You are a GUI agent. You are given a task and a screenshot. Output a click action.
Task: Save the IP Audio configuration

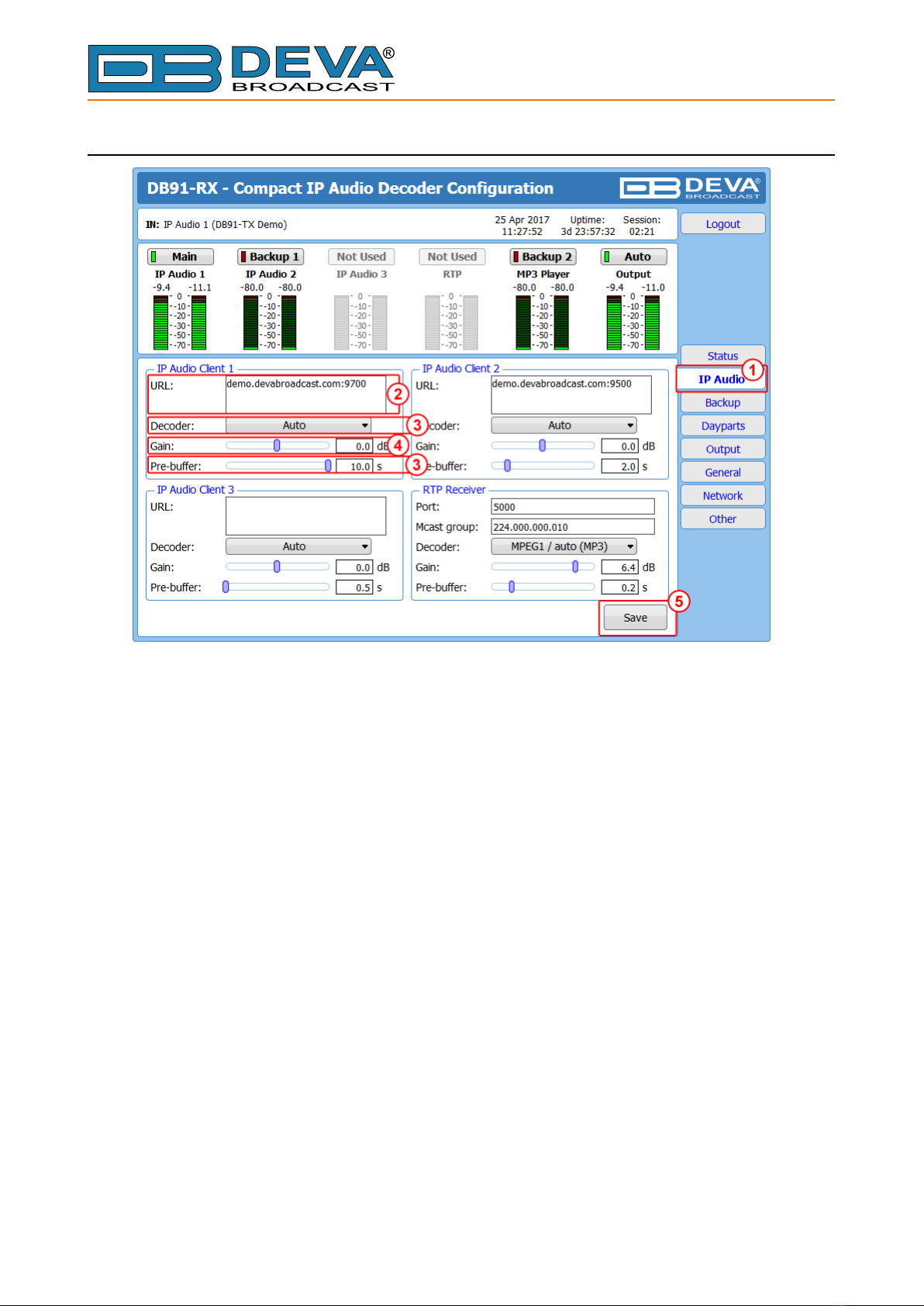(635, 618)
